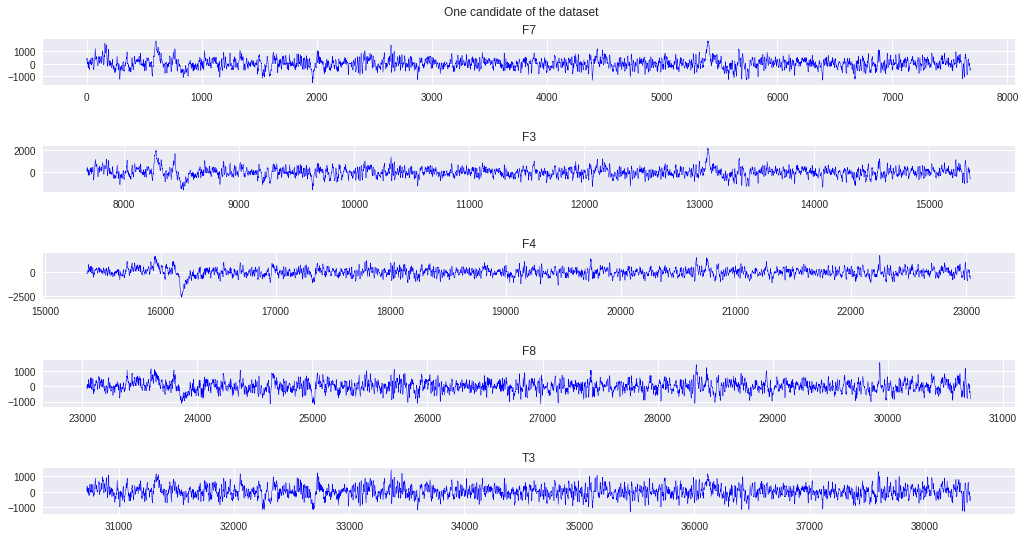The height and width of the screenshot is (538, 1025).
Task: Click x-axis tick label 4000
Action: [x=546, y=97]
